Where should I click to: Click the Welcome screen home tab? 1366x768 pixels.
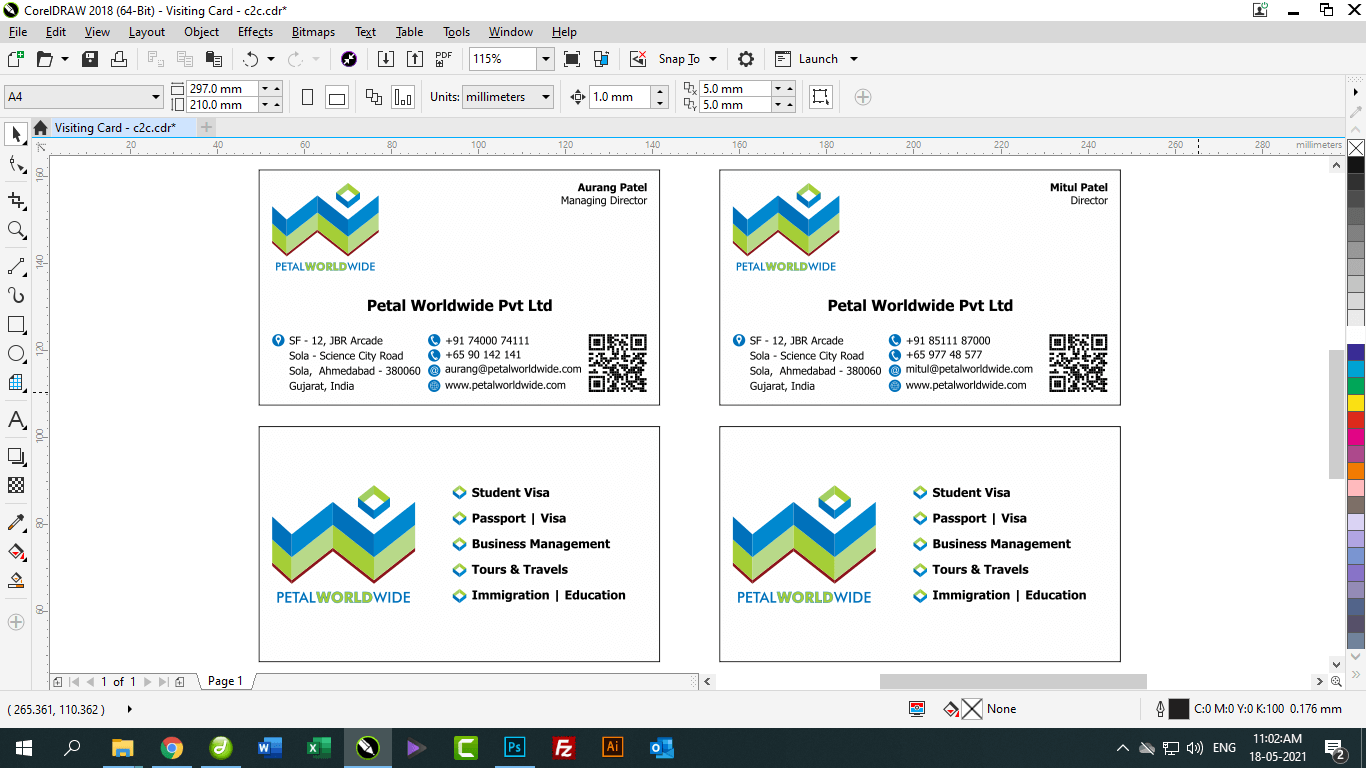coord(40,127)
